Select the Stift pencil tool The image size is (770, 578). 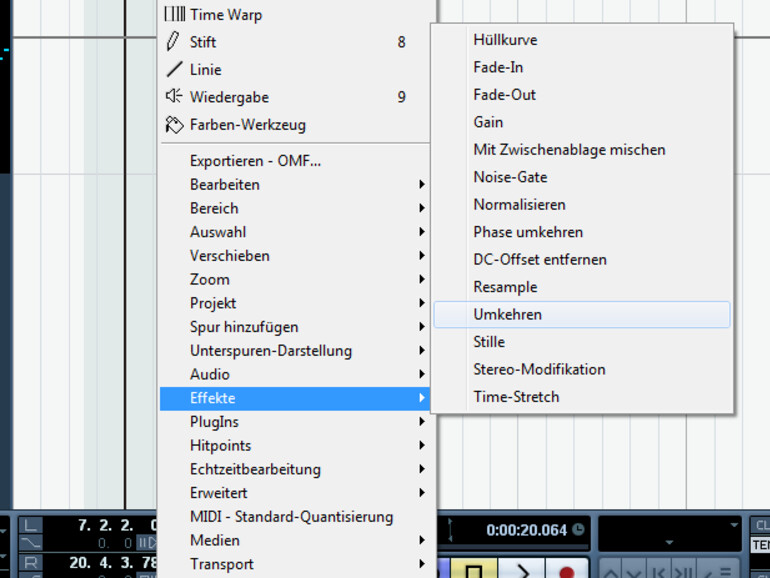tap(295, 42)
